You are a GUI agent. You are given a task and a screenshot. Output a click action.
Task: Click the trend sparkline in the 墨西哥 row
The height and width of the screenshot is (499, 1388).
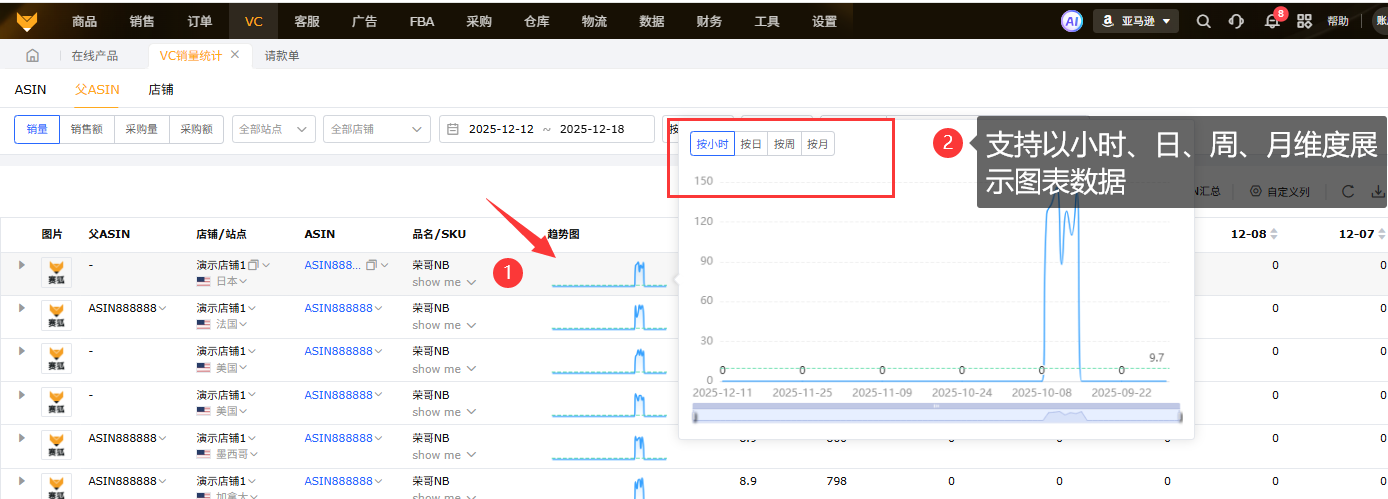609,446
